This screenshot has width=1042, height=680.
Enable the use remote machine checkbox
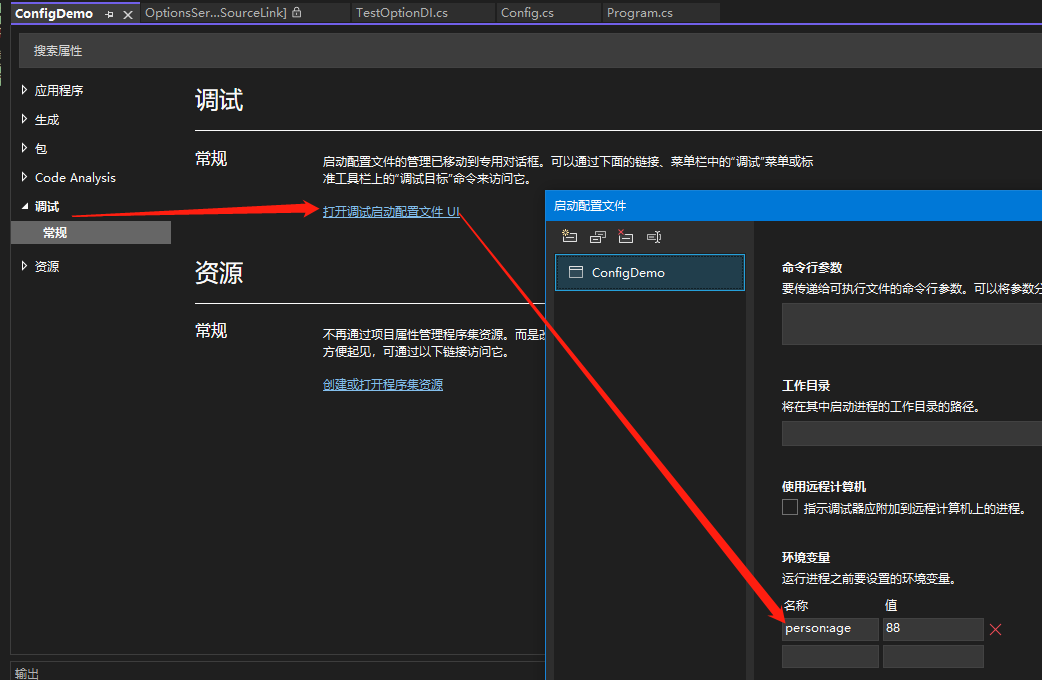click(x=790, y=508)
